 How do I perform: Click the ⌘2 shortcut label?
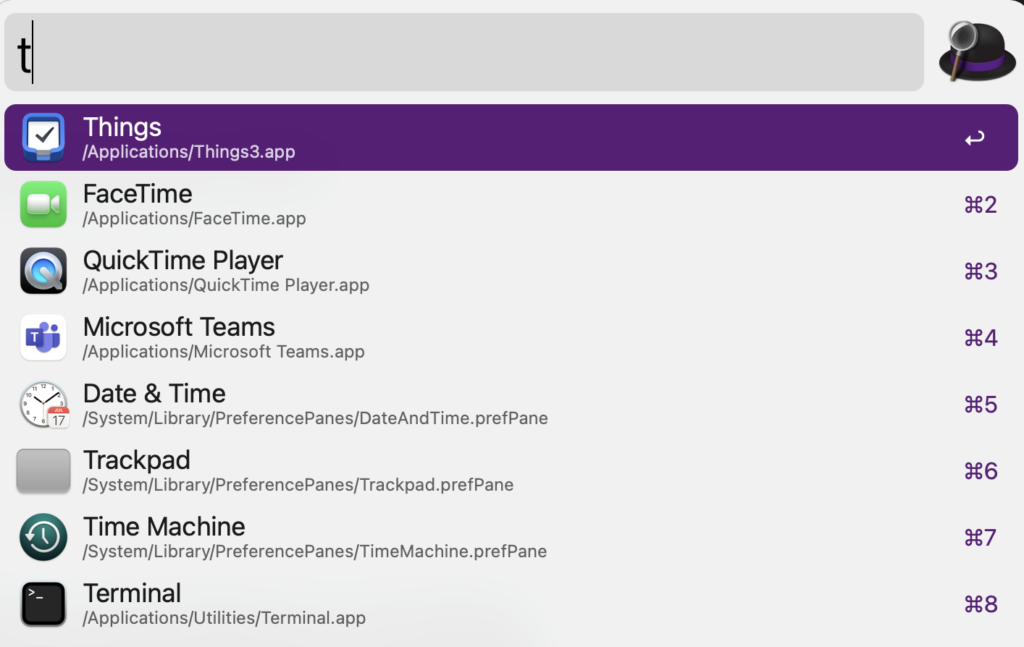tap(980, 205)
